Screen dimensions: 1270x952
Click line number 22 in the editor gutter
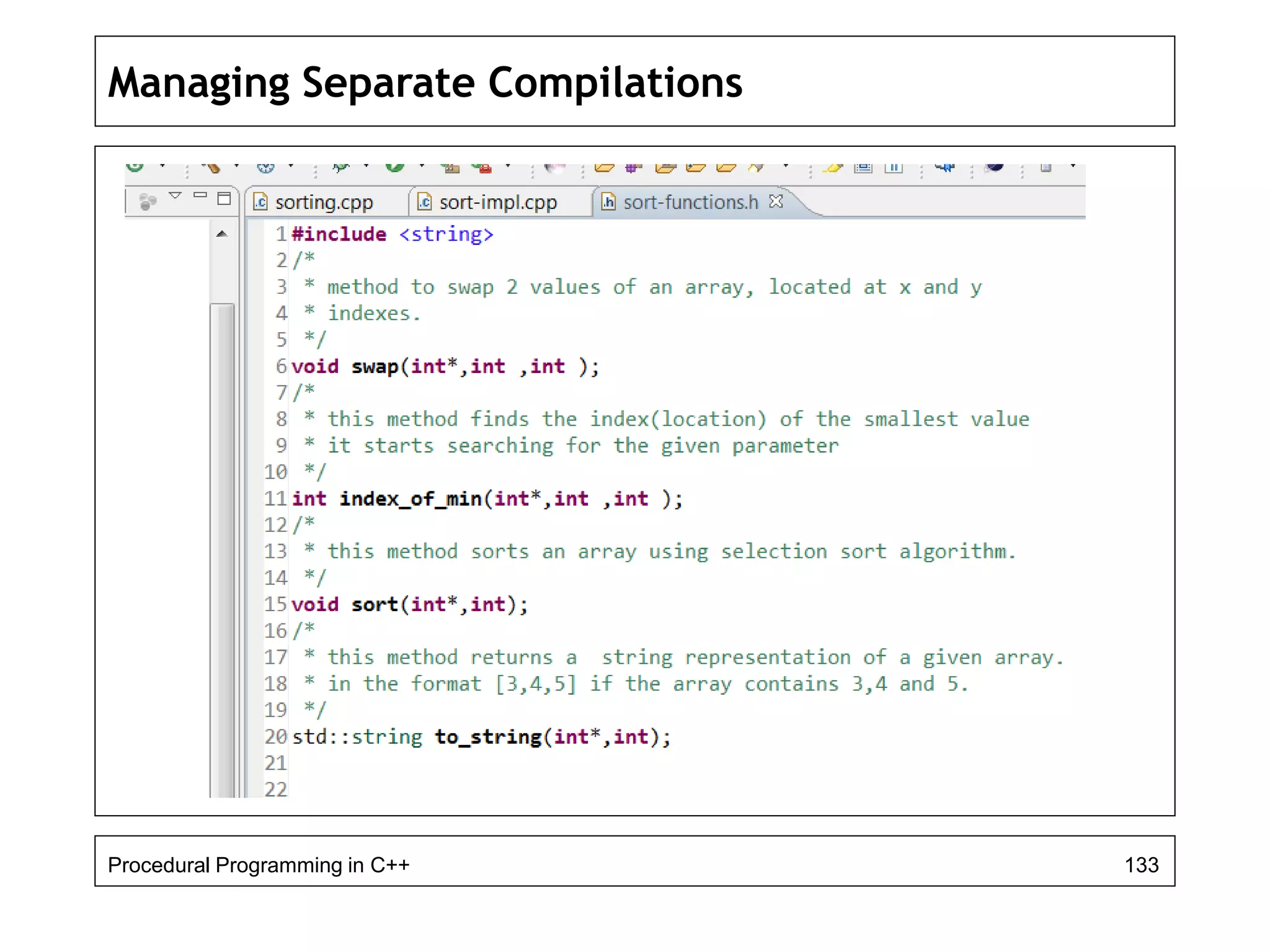(x=276, y=790)
